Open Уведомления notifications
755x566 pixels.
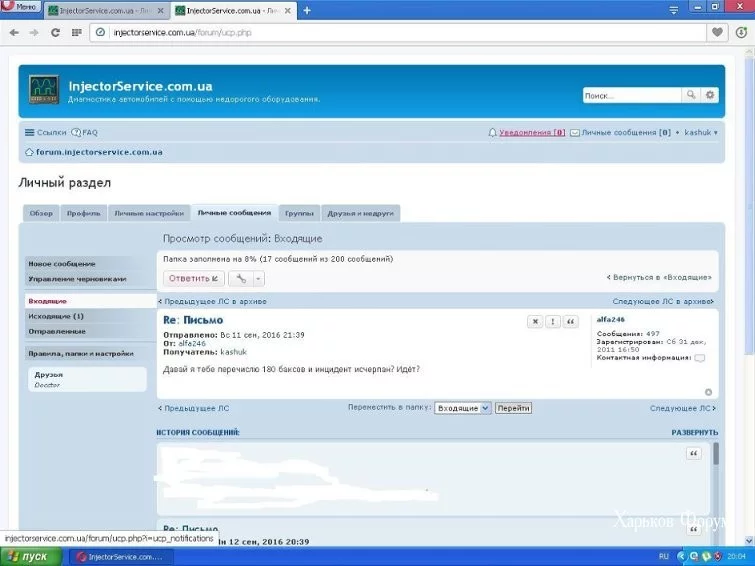527,132
